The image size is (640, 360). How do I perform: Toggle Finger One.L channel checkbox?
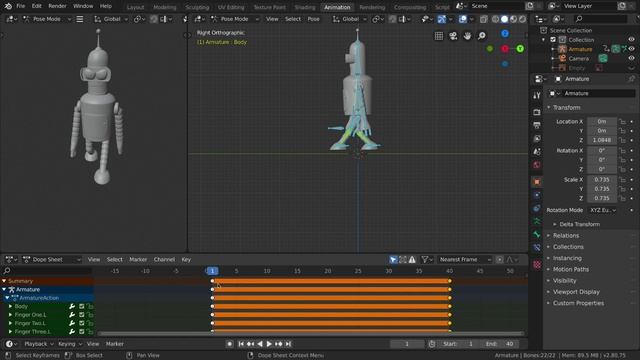coord(82,315)
